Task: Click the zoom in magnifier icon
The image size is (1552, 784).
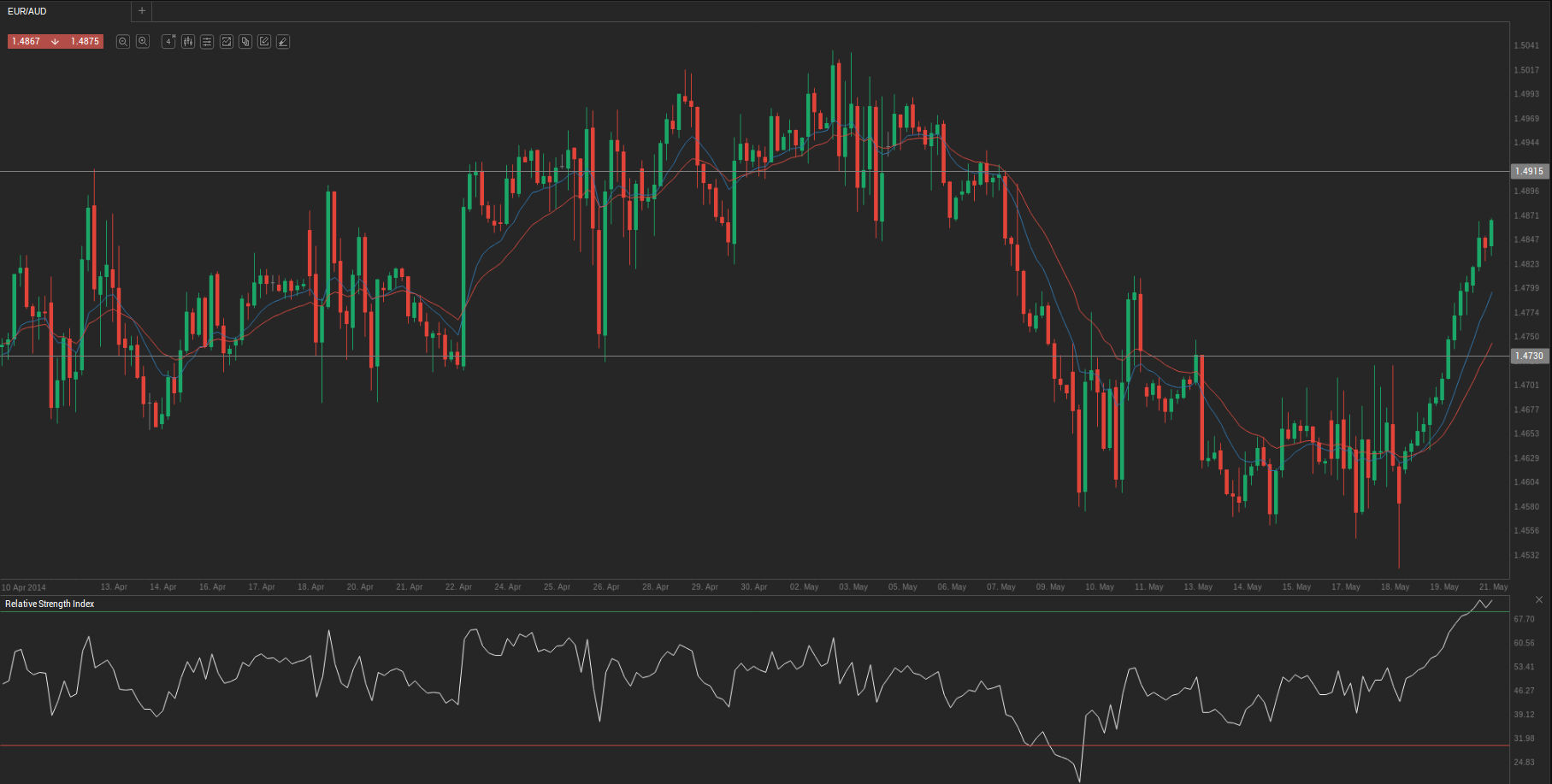Action: point(143,41)
